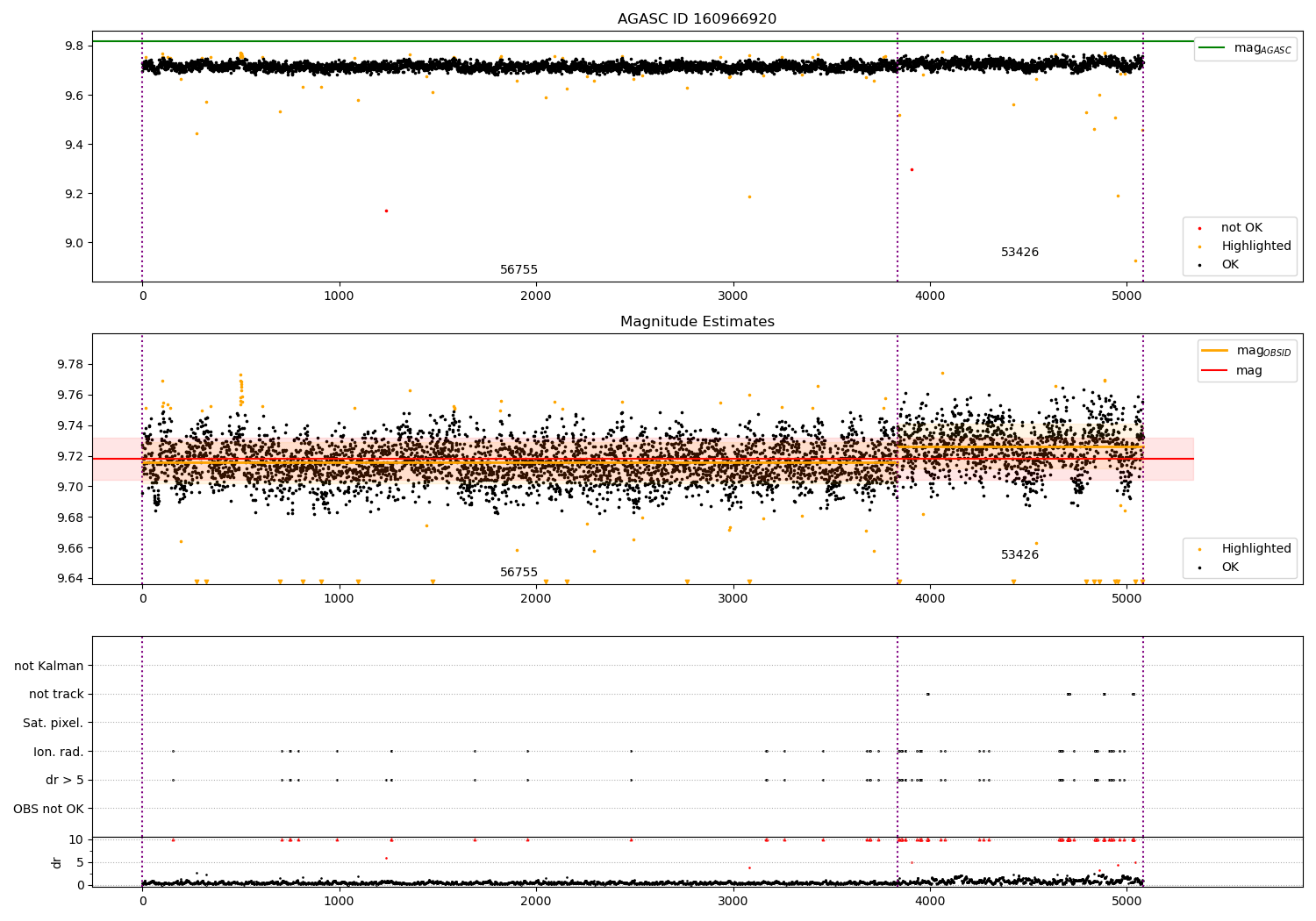This screenshot has width=1316, height=921.
Task: Select the mag OBSID legend entry
Action: 1246,351
